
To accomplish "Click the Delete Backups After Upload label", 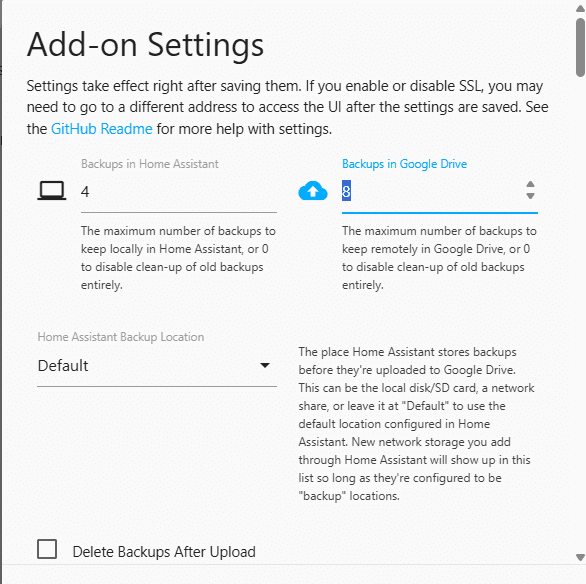I will pyautogui.click(x=164, y=552).
